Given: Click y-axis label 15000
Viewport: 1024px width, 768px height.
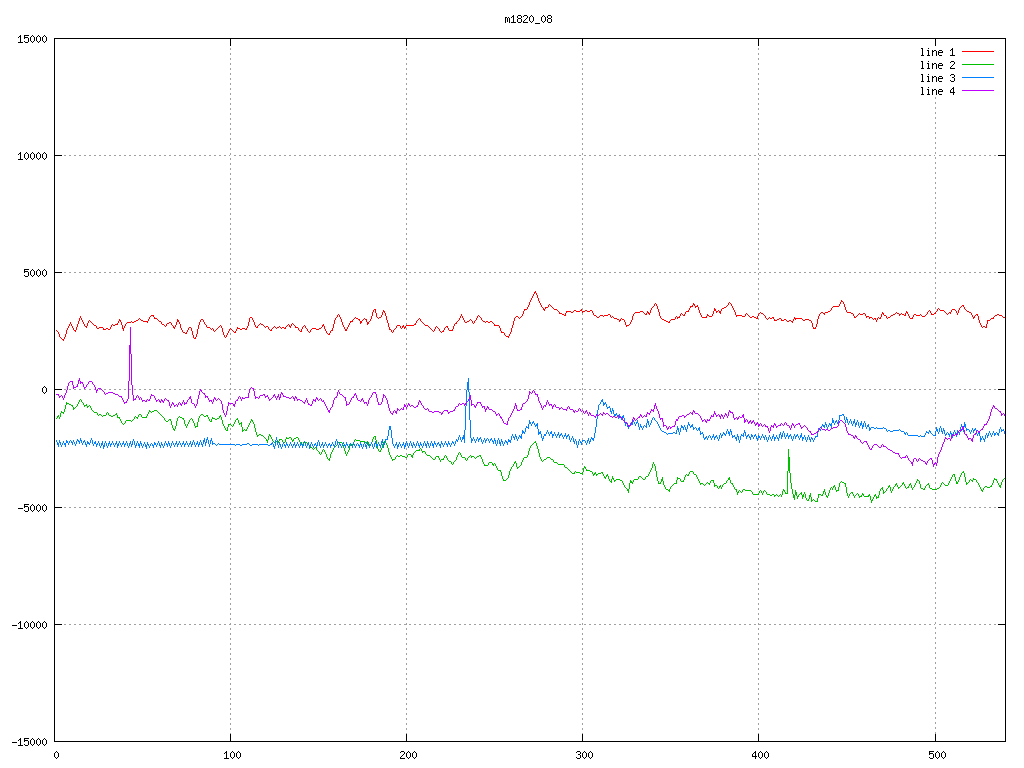Looking at the screenshot, I should pyautogui.click(x=33, y=39).
